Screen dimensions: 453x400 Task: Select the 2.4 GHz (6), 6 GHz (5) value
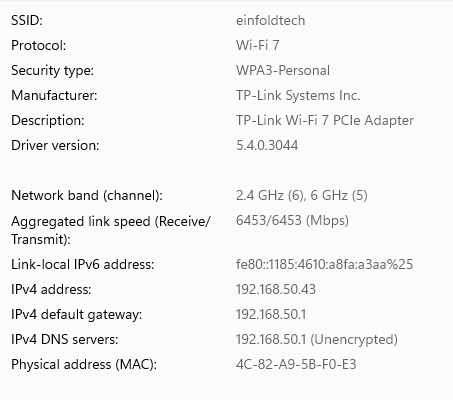[x=301, y=195]
